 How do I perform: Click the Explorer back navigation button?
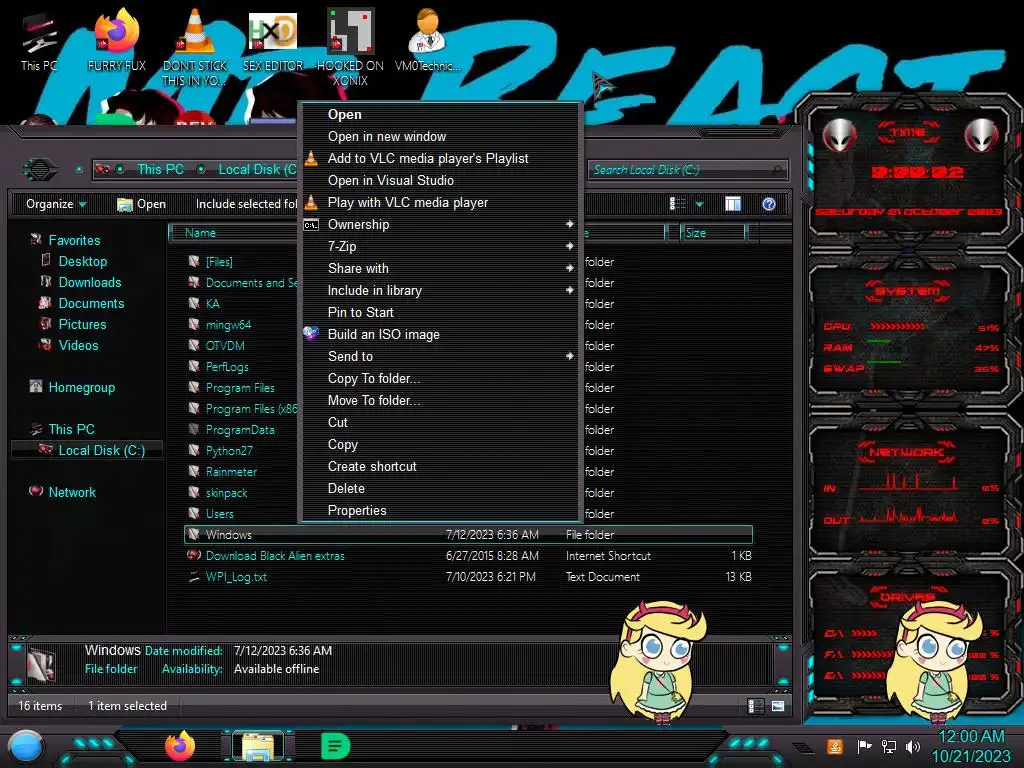[40, 170]
